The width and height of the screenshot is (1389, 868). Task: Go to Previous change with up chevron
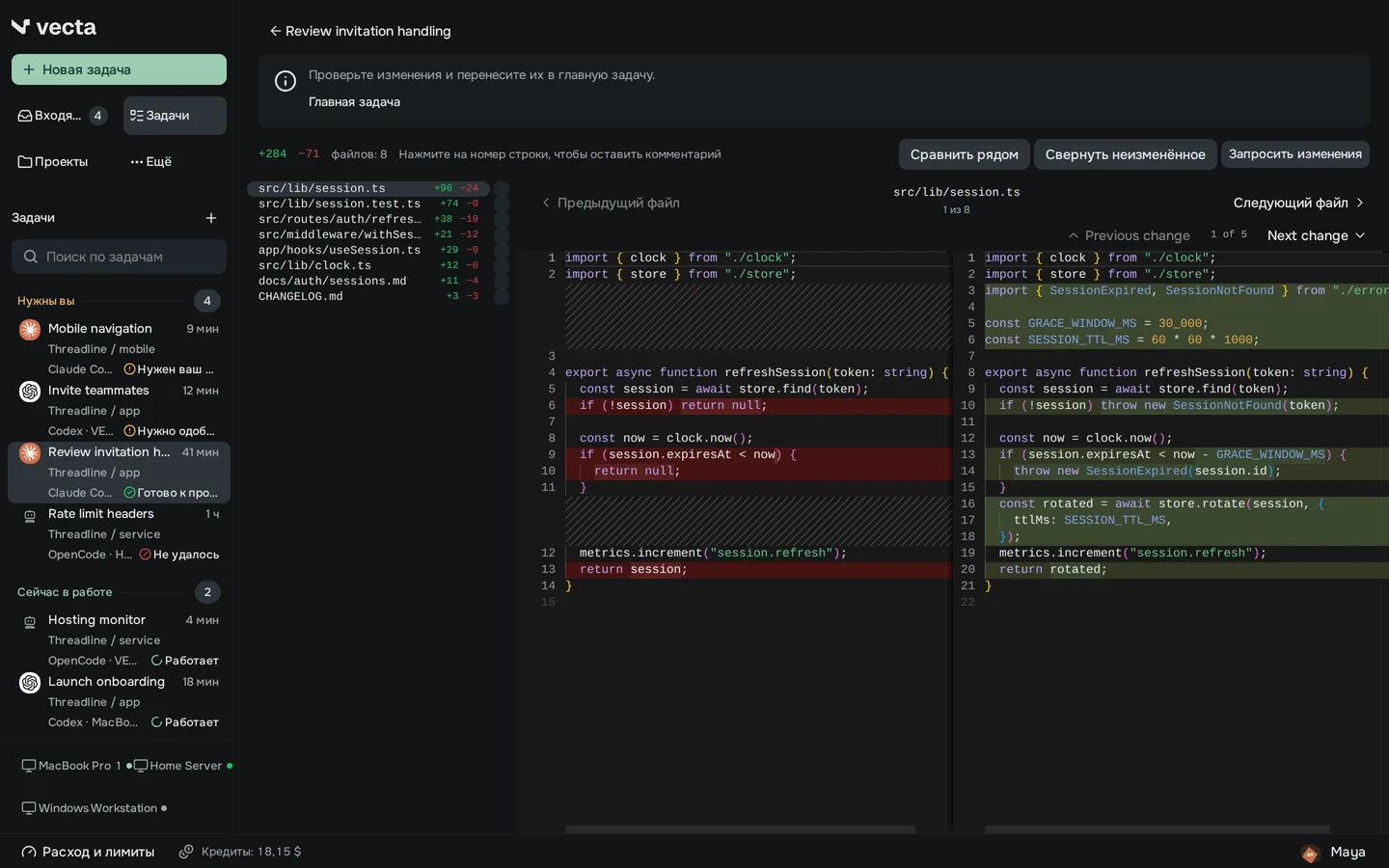tap(1129, 235)
